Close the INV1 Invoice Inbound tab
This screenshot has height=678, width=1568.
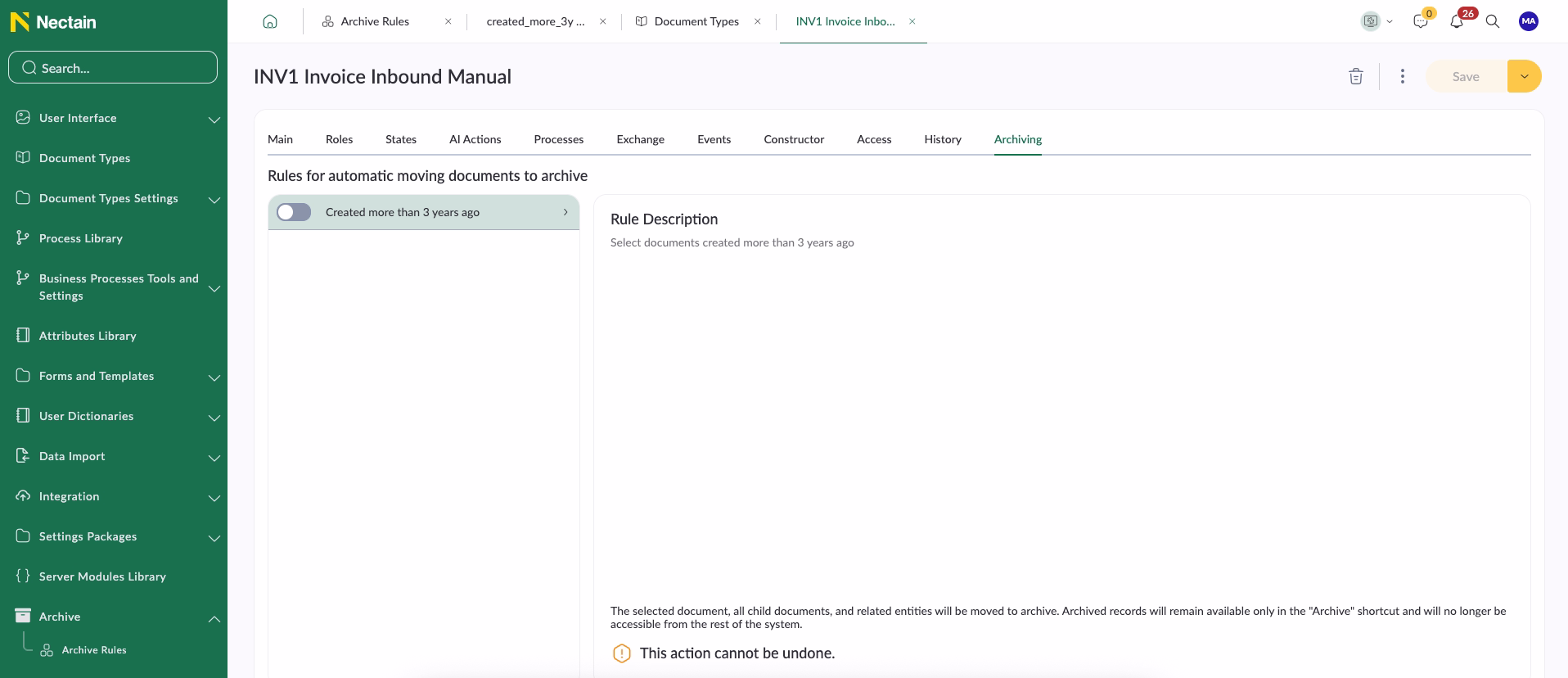912,21
